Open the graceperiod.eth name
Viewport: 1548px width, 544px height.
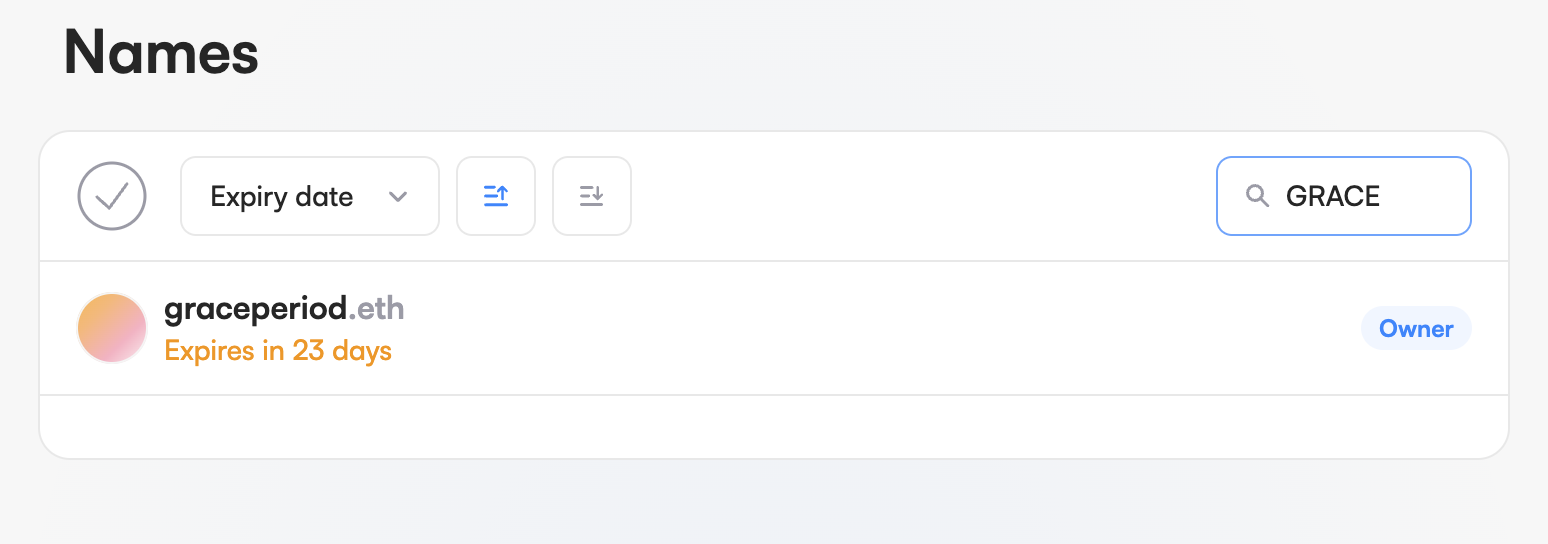pyautogui.click(x=258, y=309)
